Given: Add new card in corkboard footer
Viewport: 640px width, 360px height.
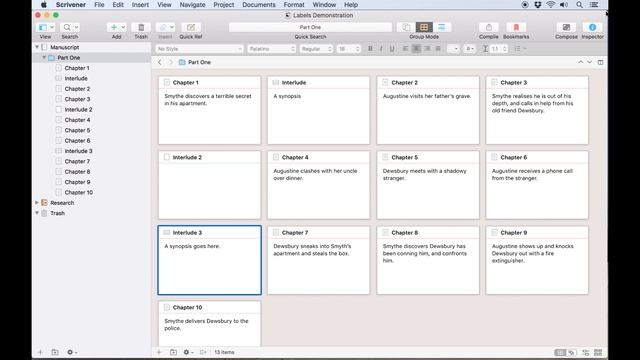Looking at the screenshot, I should [159, 352].
